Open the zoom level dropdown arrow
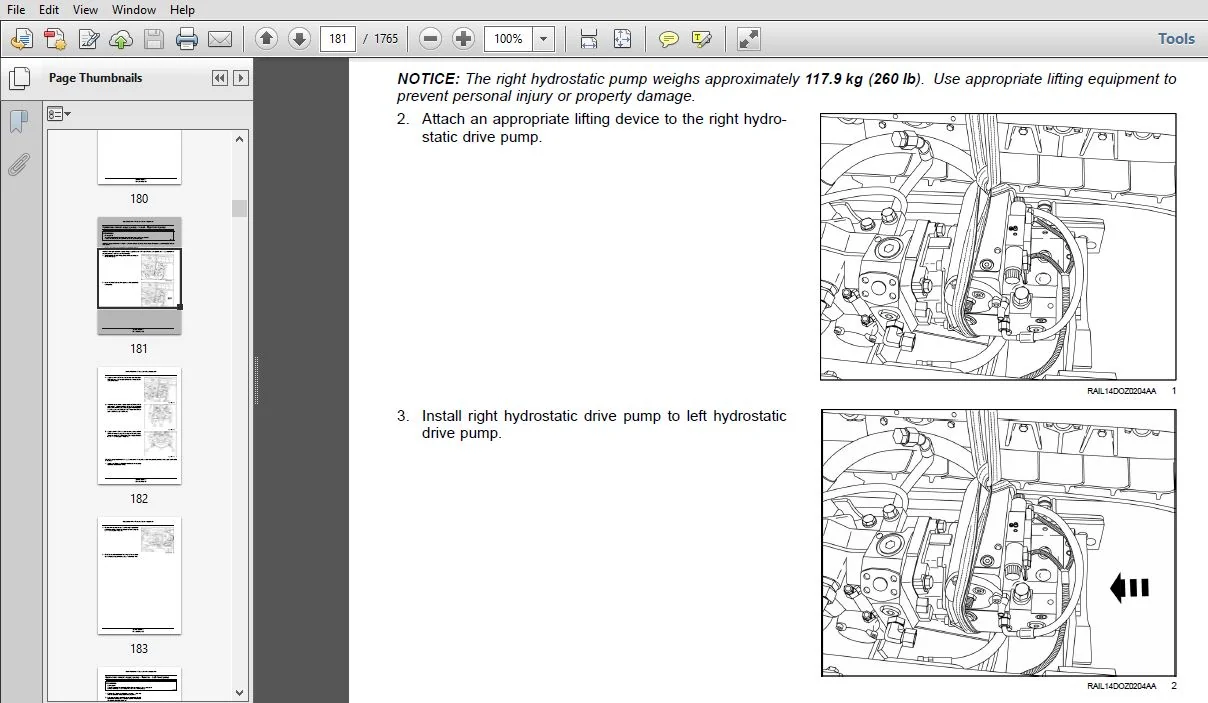Image resolution: width=1208 pixels, height=703 pixels. (543, 39)
